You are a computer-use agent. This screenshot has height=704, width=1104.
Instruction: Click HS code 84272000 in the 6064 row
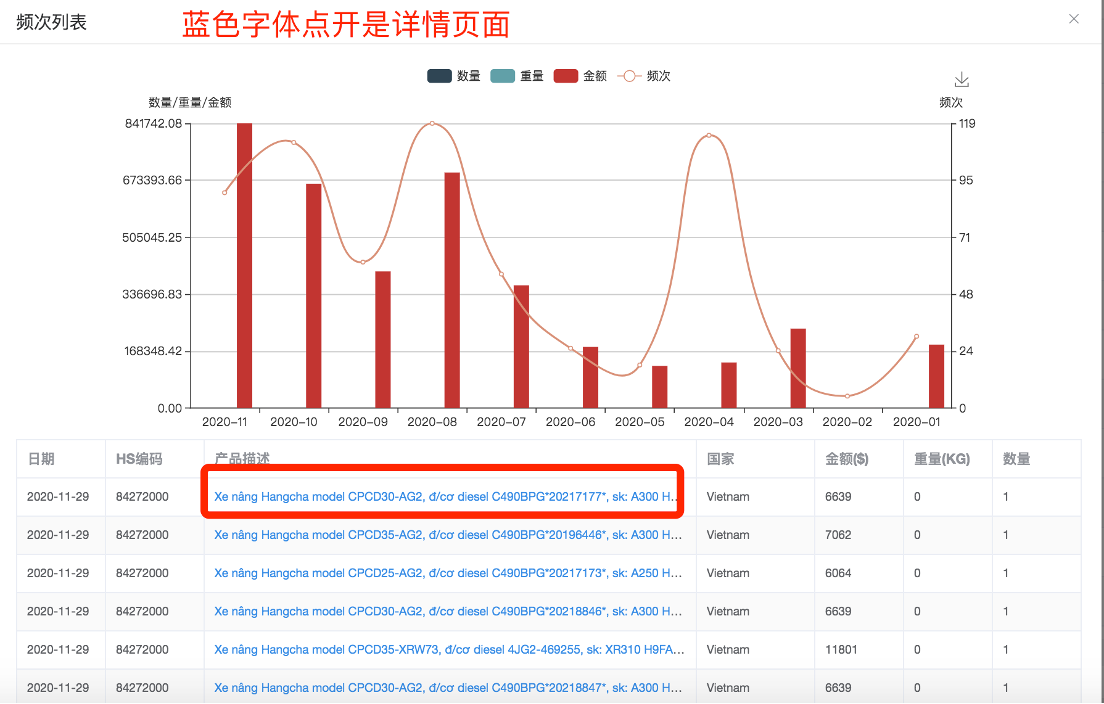point(142,573)
